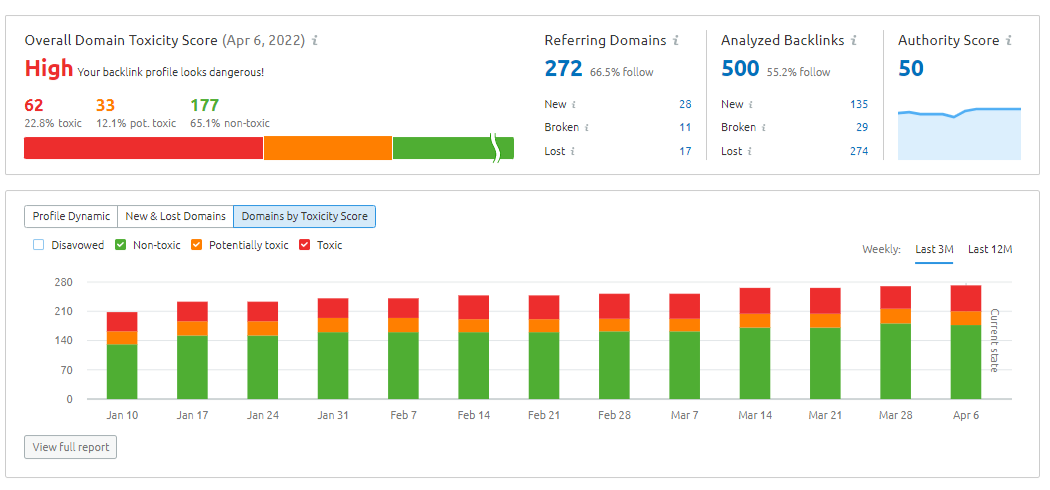Click red toxic segment of toxicity bar
Image resolution: width=1050 pixels, height=490 pixels.
tap(143, 148)
